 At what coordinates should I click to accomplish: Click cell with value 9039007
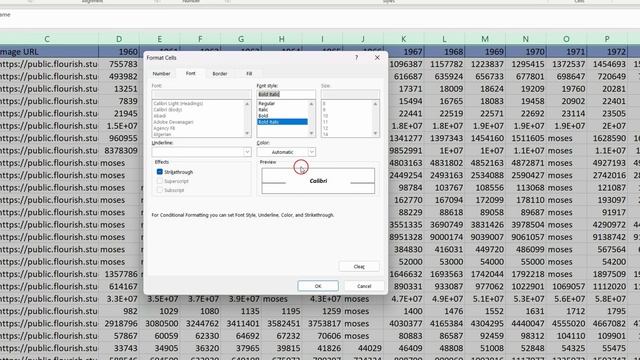(x=485, y=237)
